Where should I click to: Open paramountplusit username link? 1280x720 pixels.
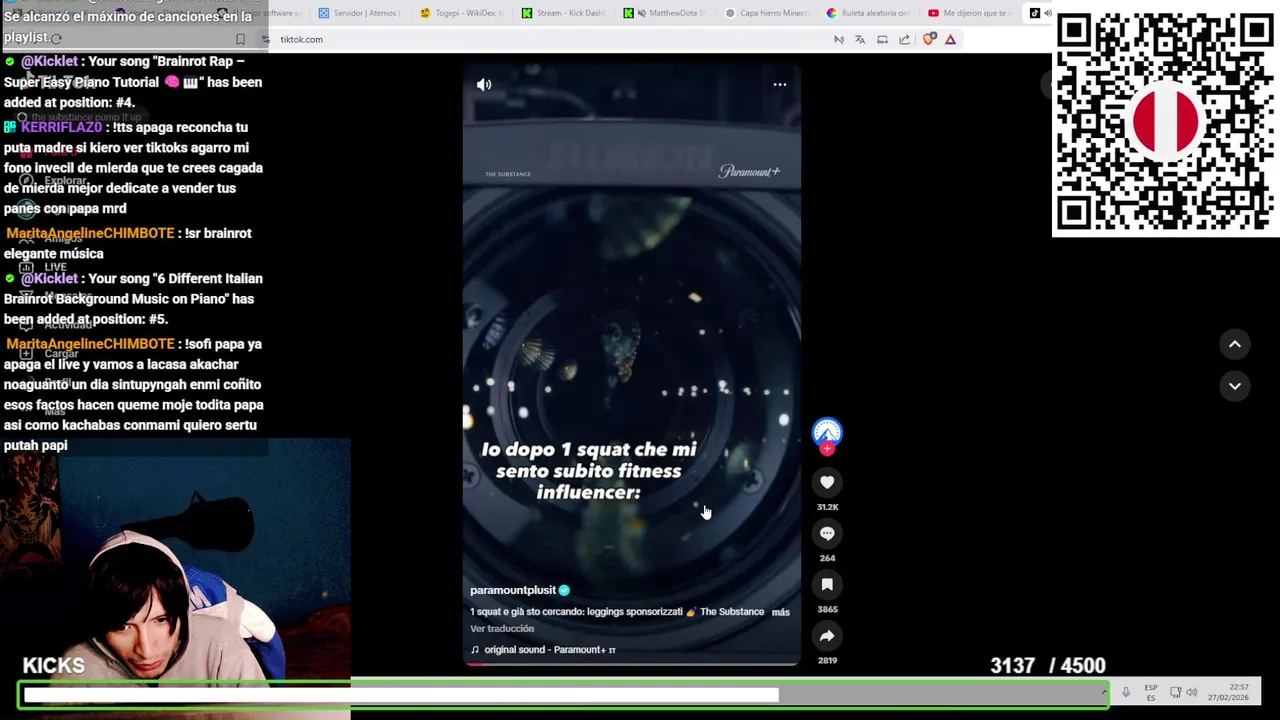point(513,590)
